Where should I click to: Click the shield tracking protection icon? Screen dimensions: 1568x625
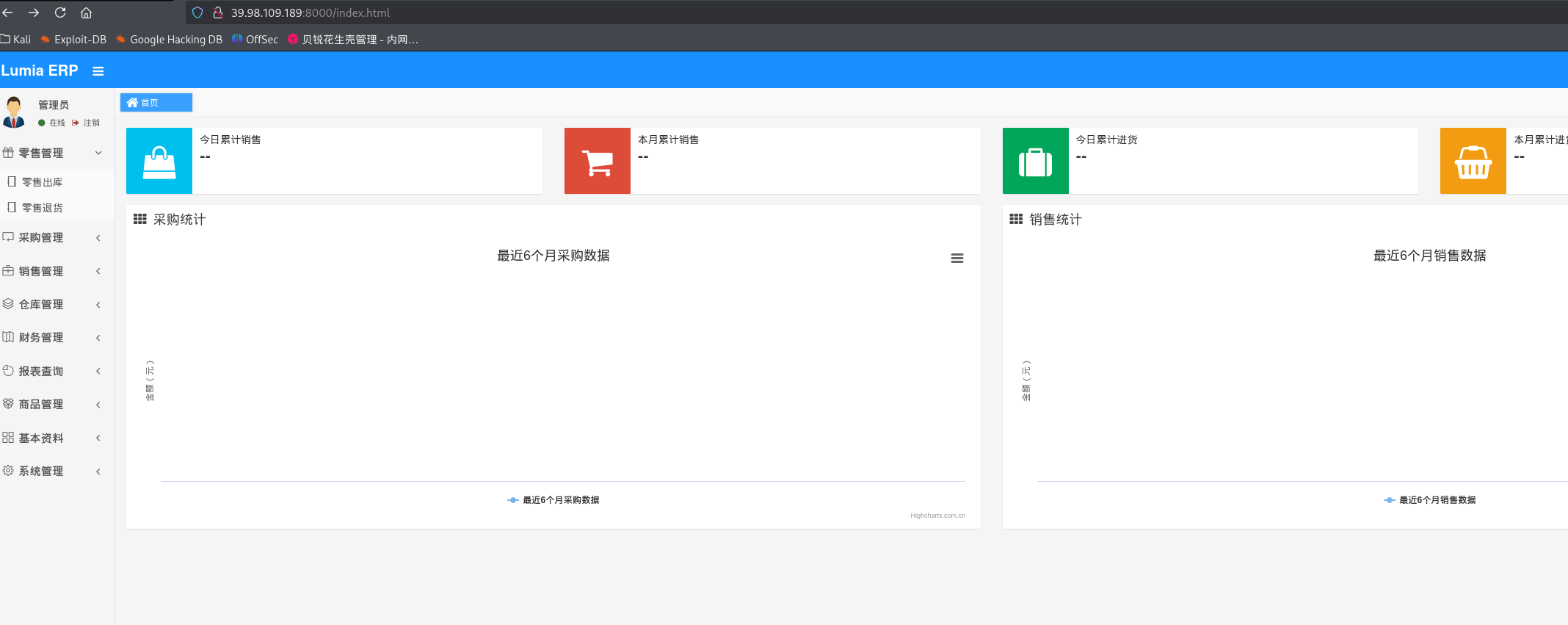tap(197, 12)
